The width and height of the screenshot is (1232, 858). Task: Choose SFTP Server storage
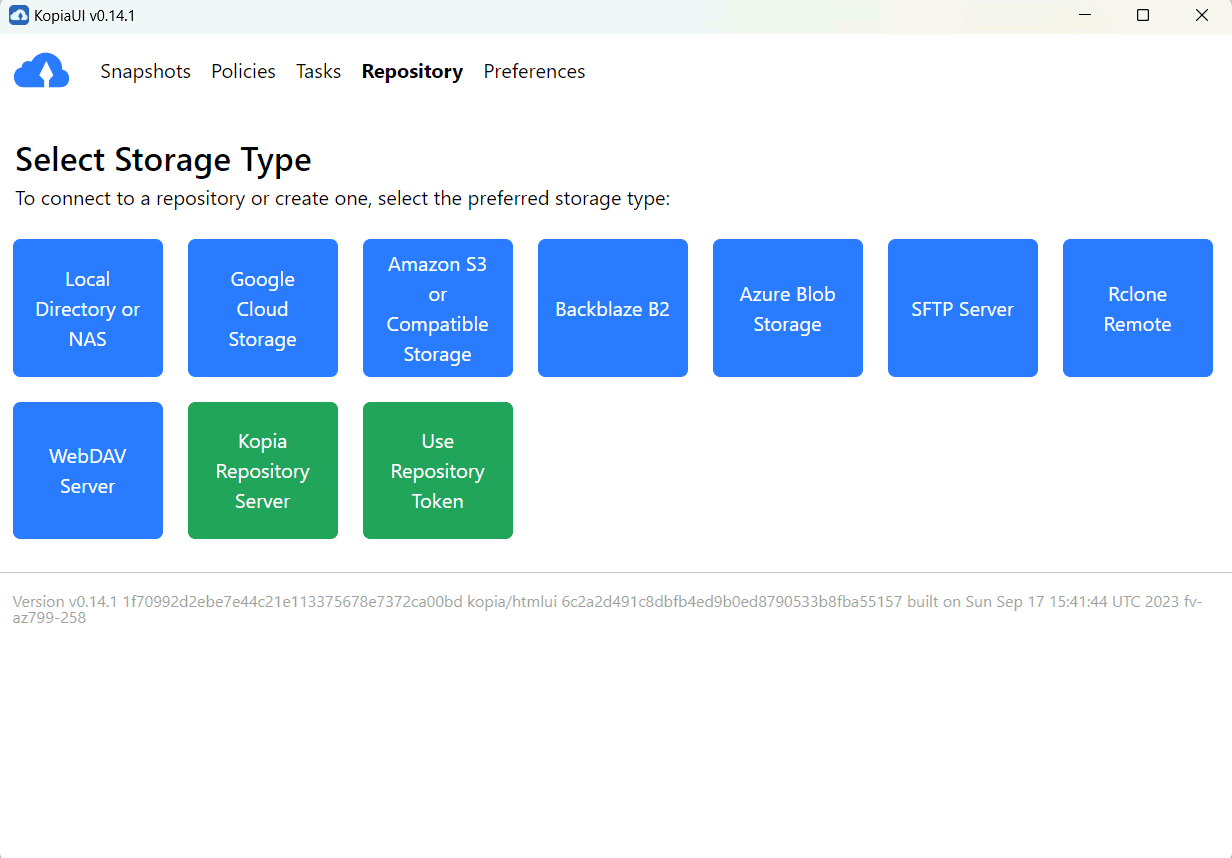pyautogui.click(x=963, y=308)
